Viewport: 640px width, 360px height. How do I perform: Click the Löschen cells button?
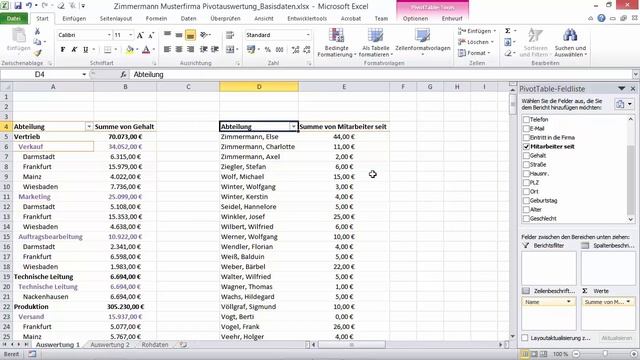(x=476, y=42)
